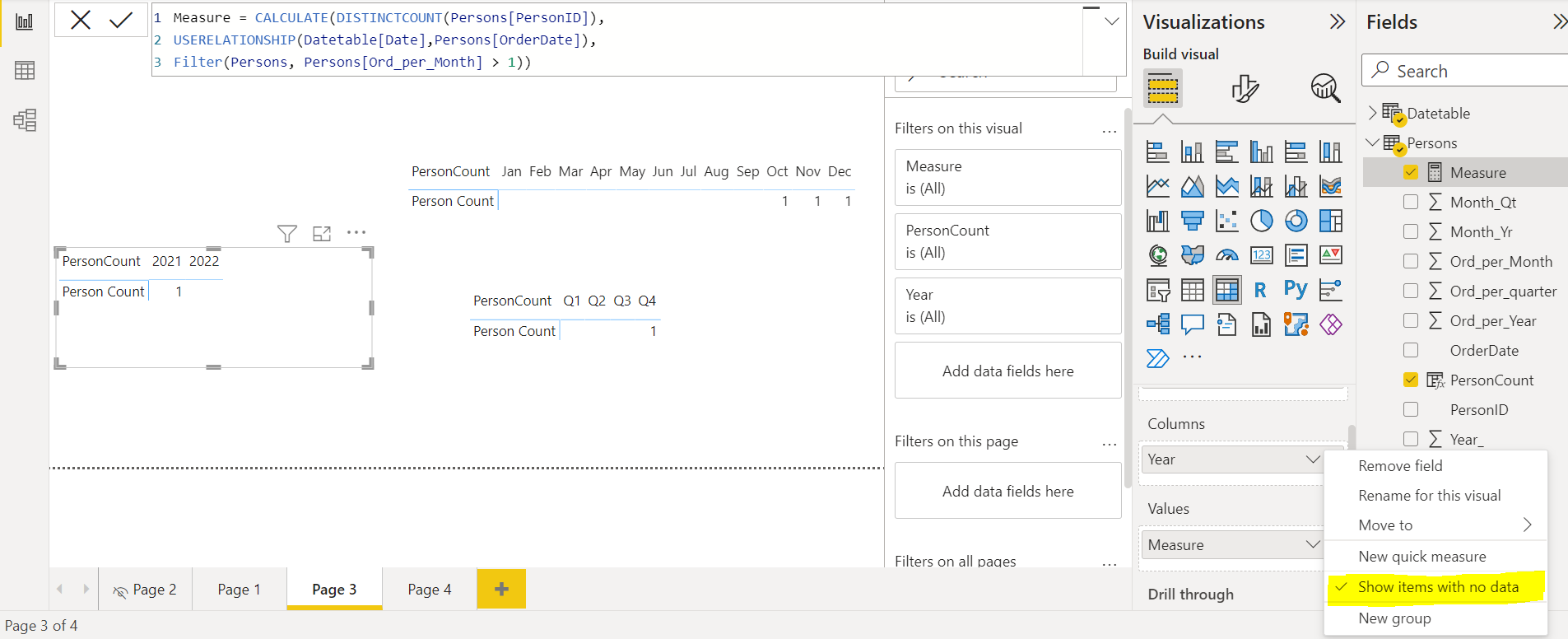This screenshot has height=639, width=1568.
Task: Choose the Scatter chart visual
Action: (1226, 221)
